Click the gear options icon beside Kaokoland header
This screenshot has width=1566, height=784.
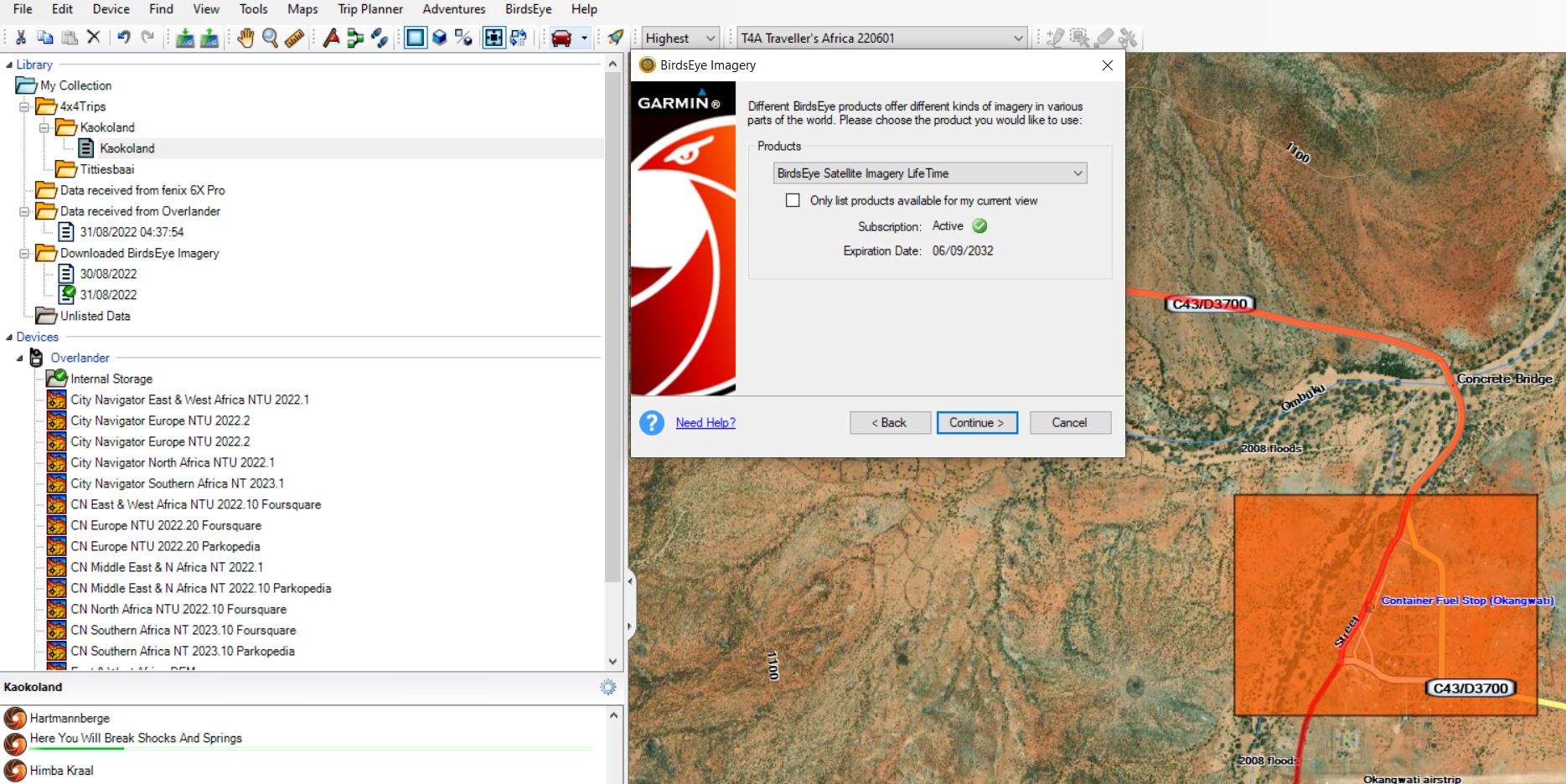point(608,687)
